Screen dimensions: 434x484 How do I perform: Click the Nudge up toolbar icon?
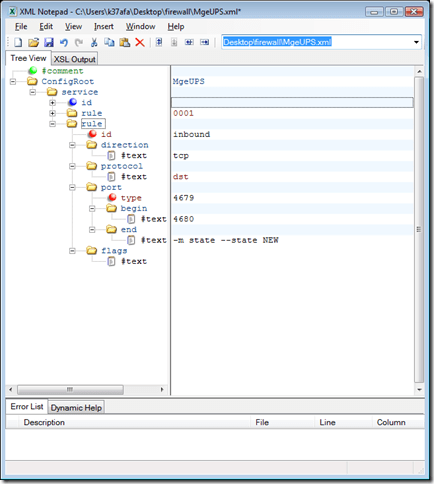(159, 42)
